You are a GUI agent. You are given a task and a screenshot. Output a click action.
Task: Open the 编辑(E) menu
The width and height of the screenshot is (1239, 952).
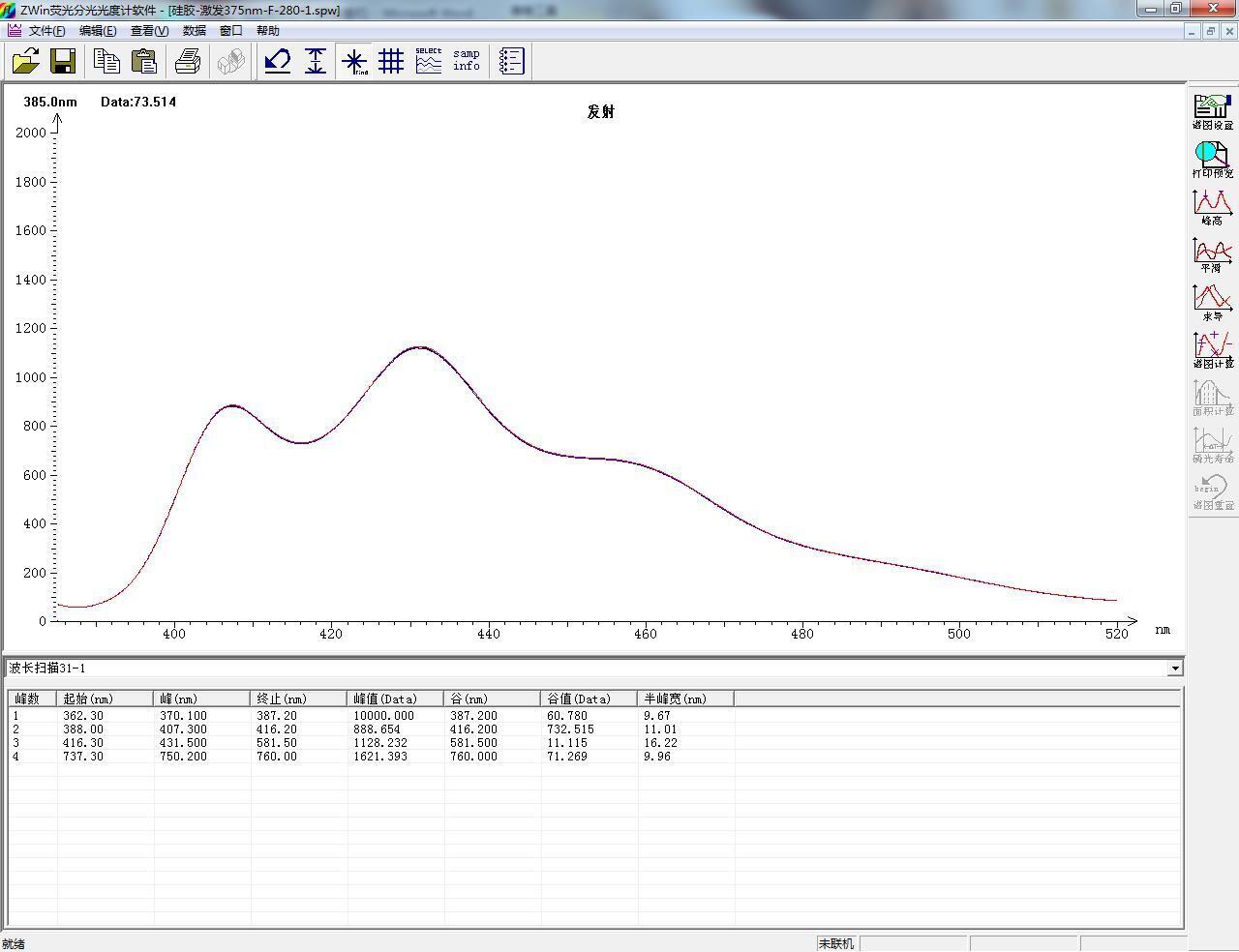click(98, 31)
